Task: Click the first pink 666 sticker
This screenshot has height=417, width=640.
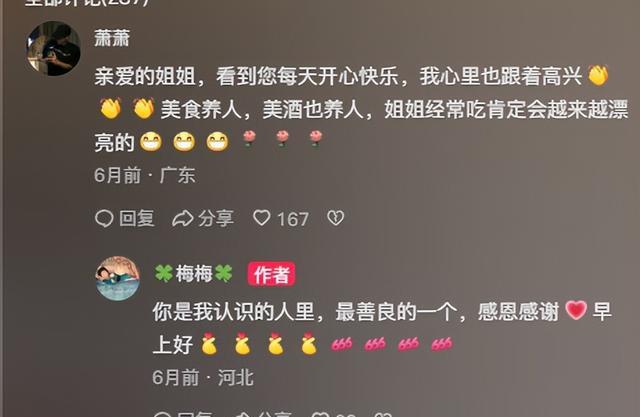Action: click(342, 345)
